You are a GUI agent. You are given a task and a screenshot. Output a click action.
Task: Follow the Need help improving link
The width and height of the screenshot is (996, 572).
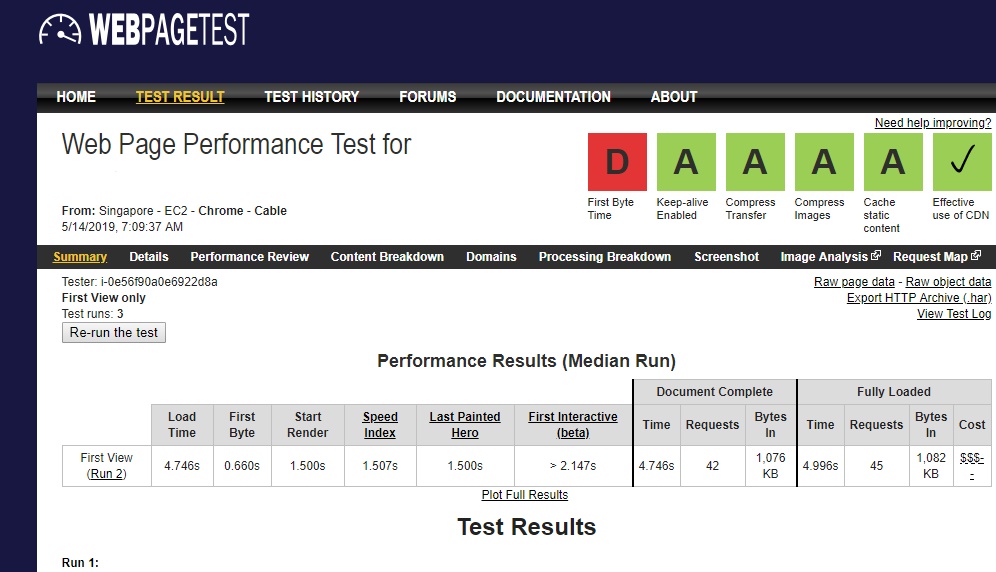point(932,123)
